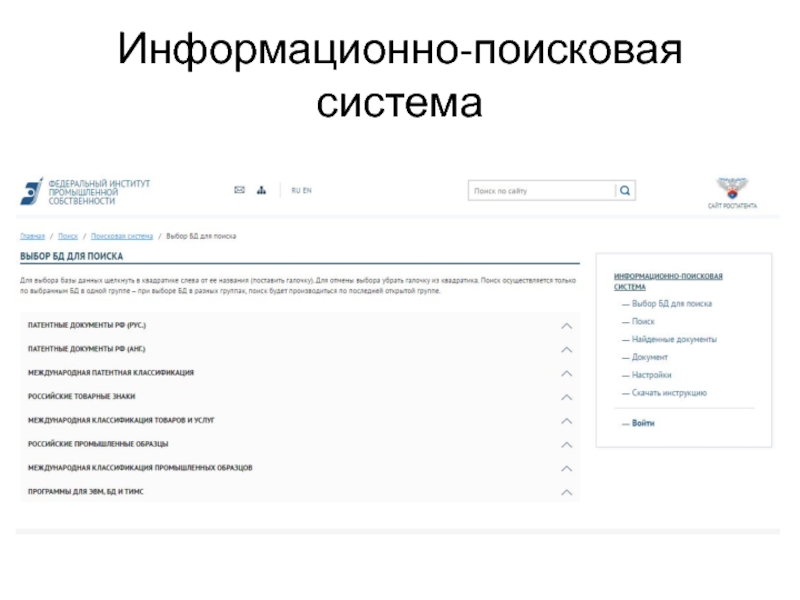The image size is (800, 600).
Task: Expand Программы для ЭВМ, БД и ТИМС
Action: (x=566, y=492)
